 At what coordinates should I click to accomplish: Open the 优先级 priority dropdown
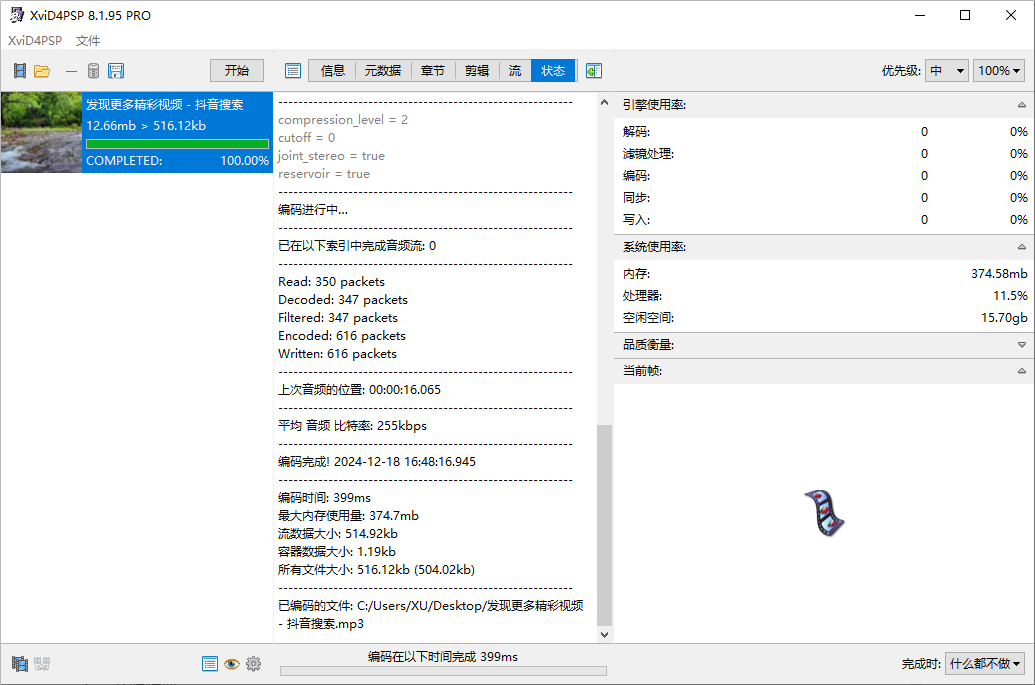946,70
